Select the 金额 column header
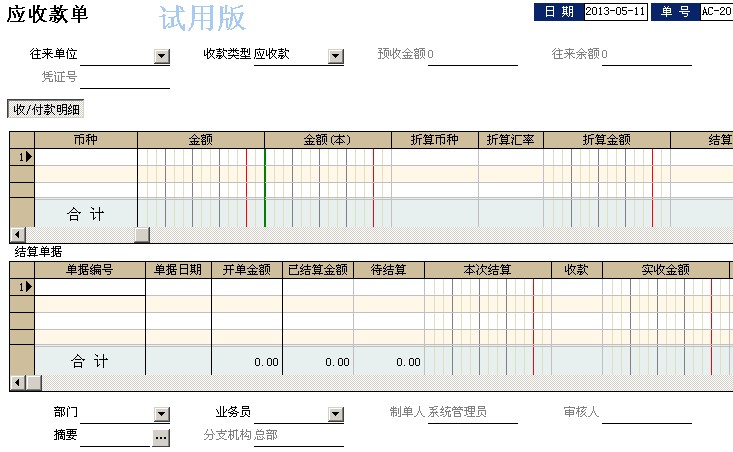The height and width of the screenshot is (452, 733). point(201,140)
